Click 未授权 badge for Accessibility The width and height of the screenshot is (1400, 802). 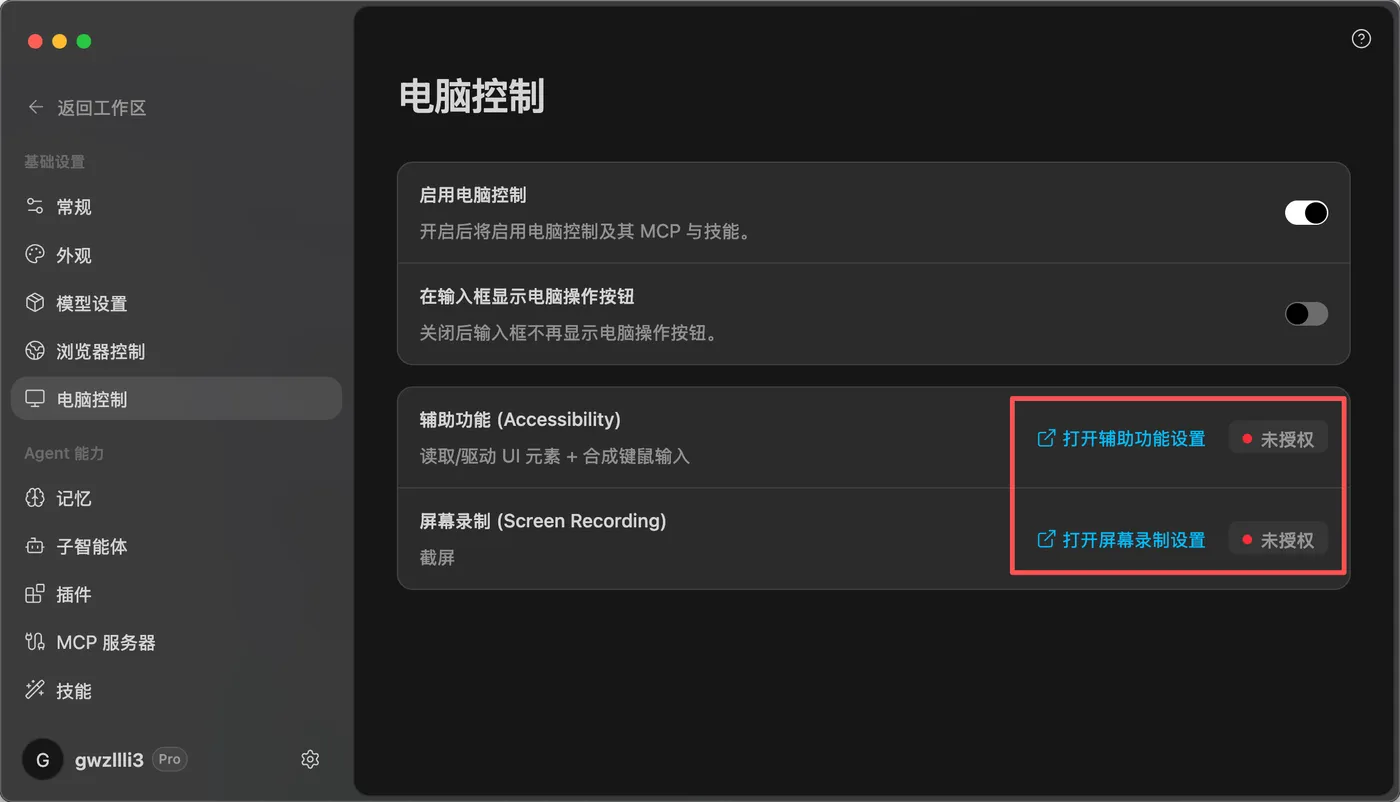click(x=1278, y=439)
